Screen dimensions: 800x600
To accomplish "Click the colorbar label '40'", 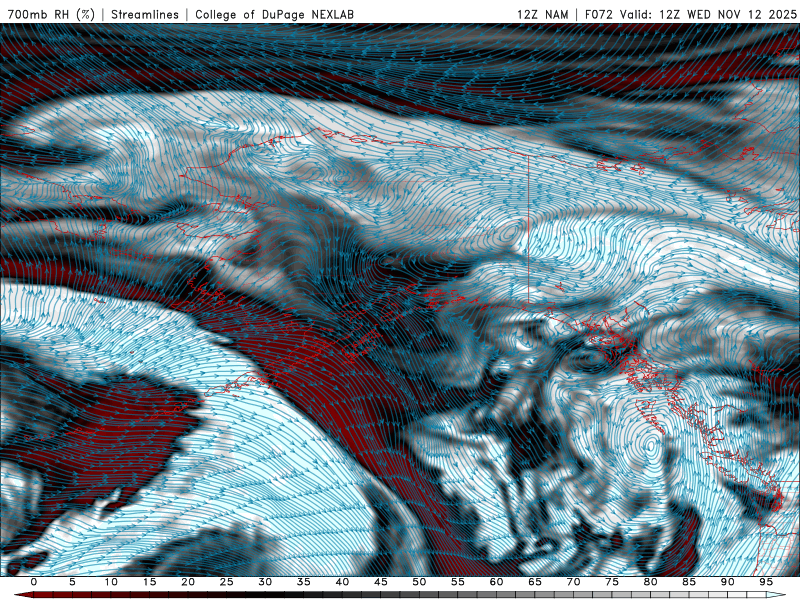I will 342,582.
